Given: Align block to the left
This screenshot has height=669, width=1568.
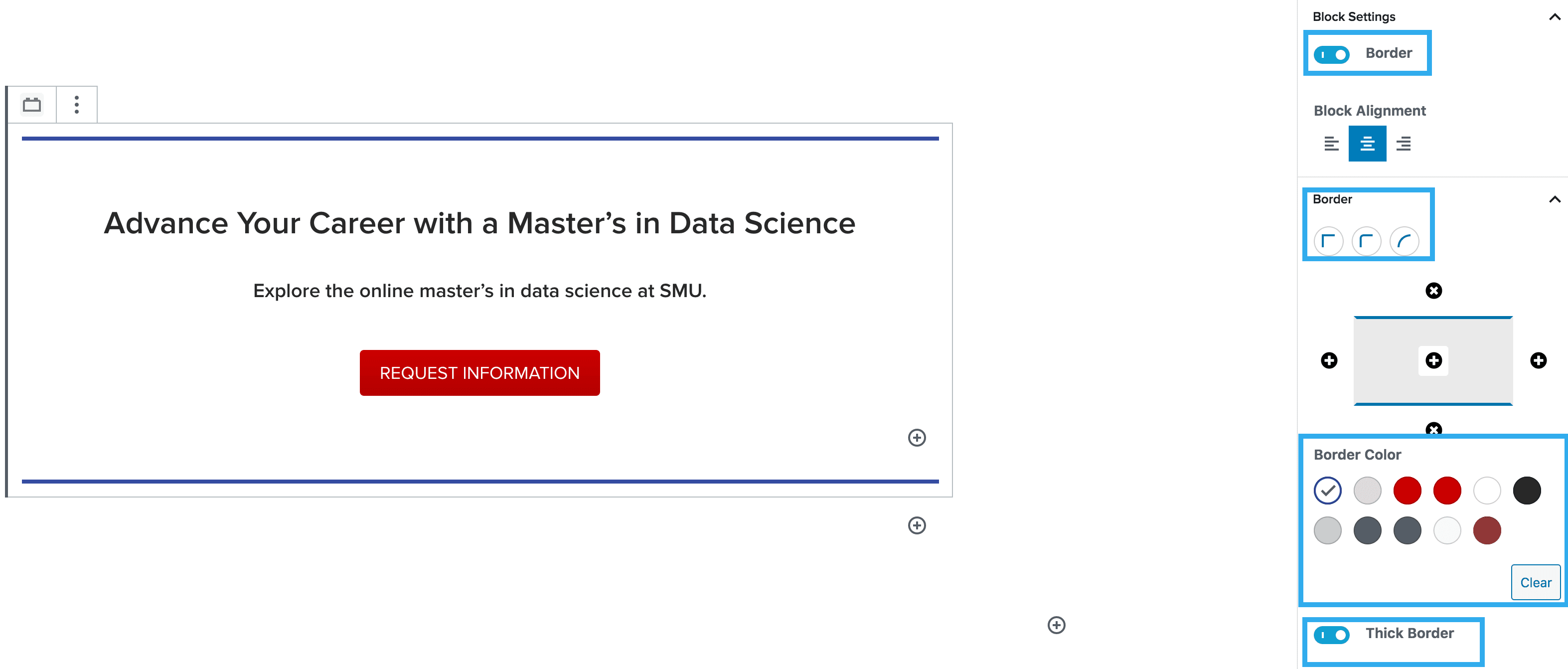Looking at the screenshot, I should tap(1331, 144).
